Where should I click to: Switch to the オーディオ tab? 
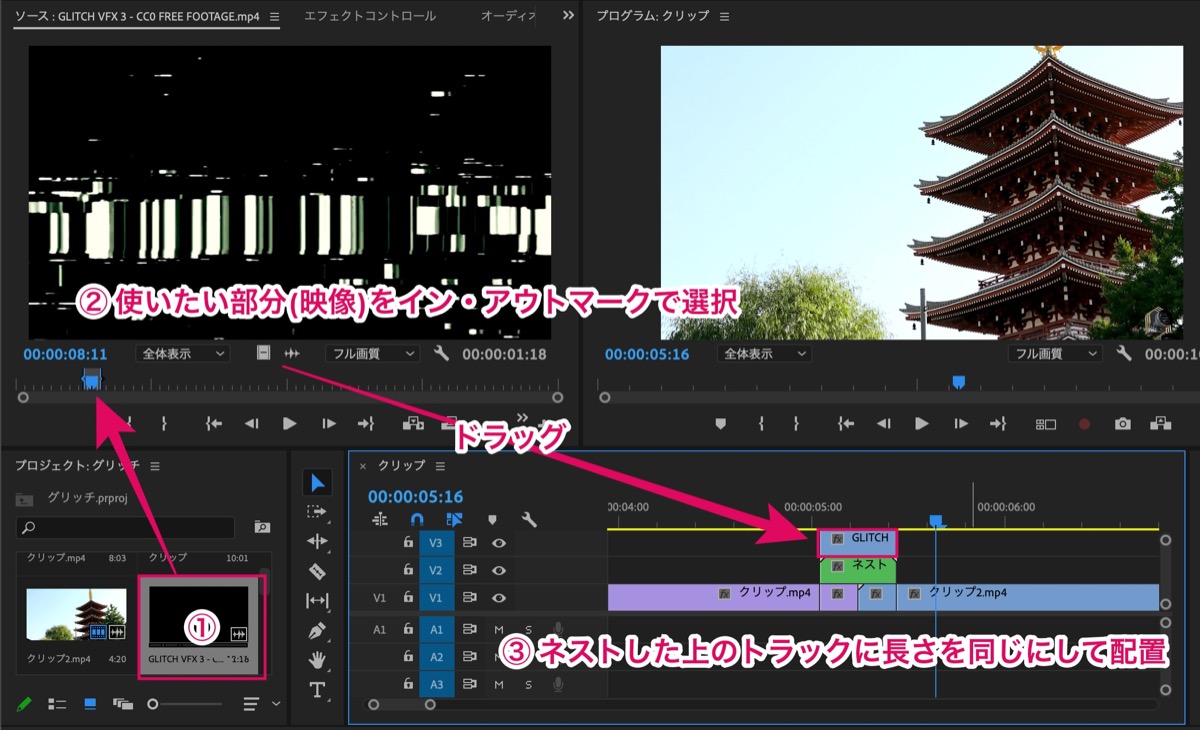coord(508,16)
